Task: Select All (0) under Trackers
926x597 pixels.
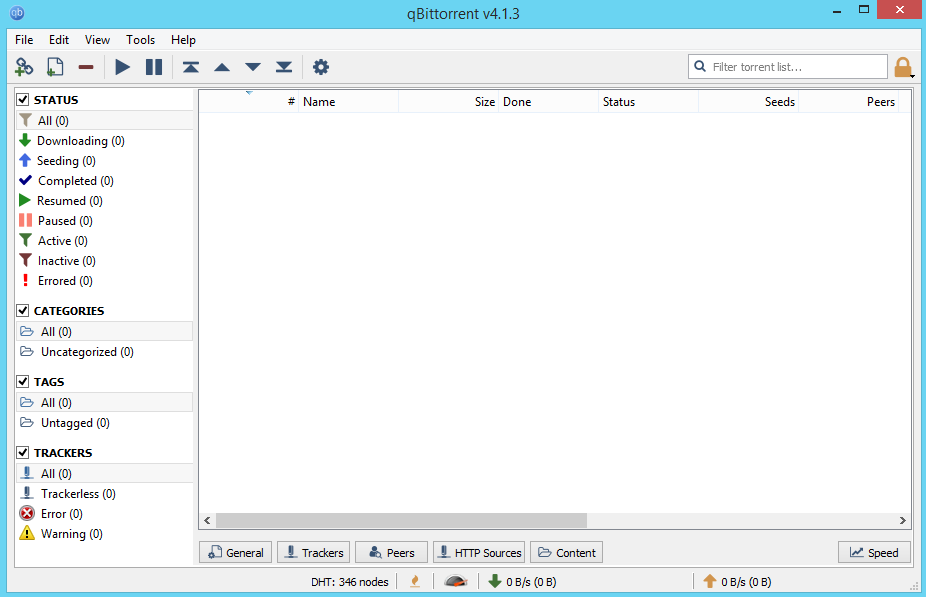Action: pos(105,473)
